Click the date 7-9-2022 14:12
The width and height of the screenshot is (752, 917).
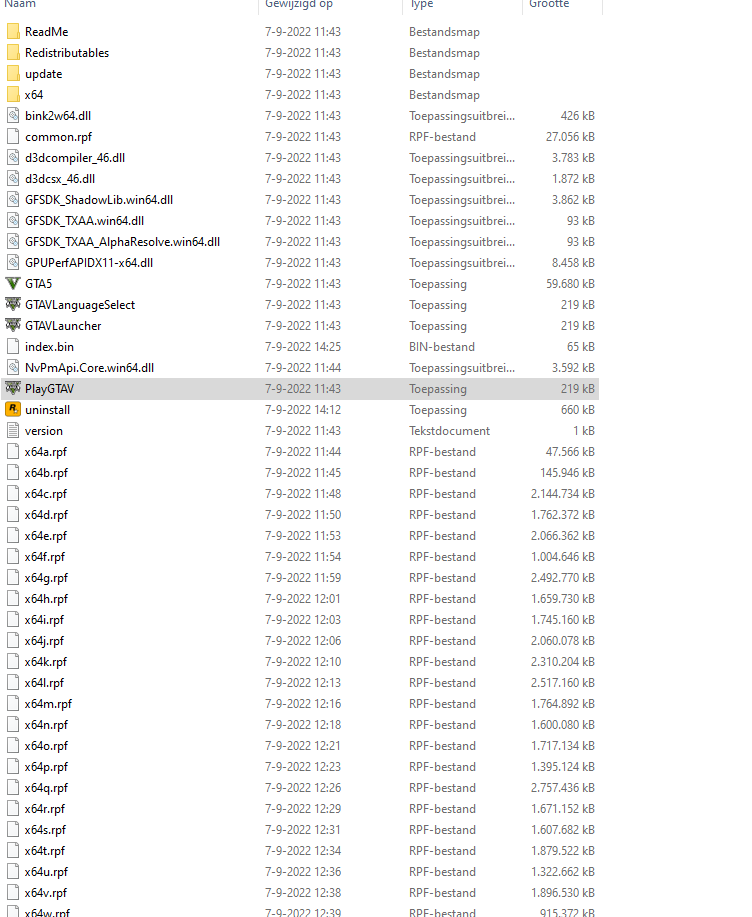click(x=303, y=411)
